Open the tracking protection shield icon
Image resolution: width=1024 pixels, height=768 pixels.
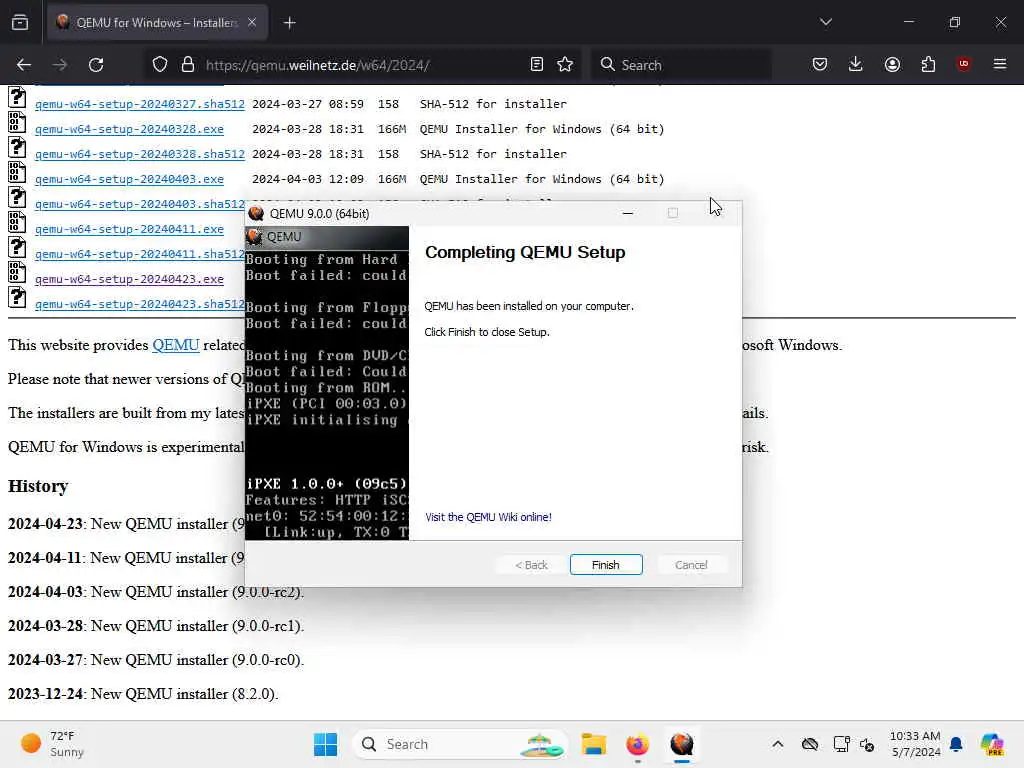tap(160, 65)
